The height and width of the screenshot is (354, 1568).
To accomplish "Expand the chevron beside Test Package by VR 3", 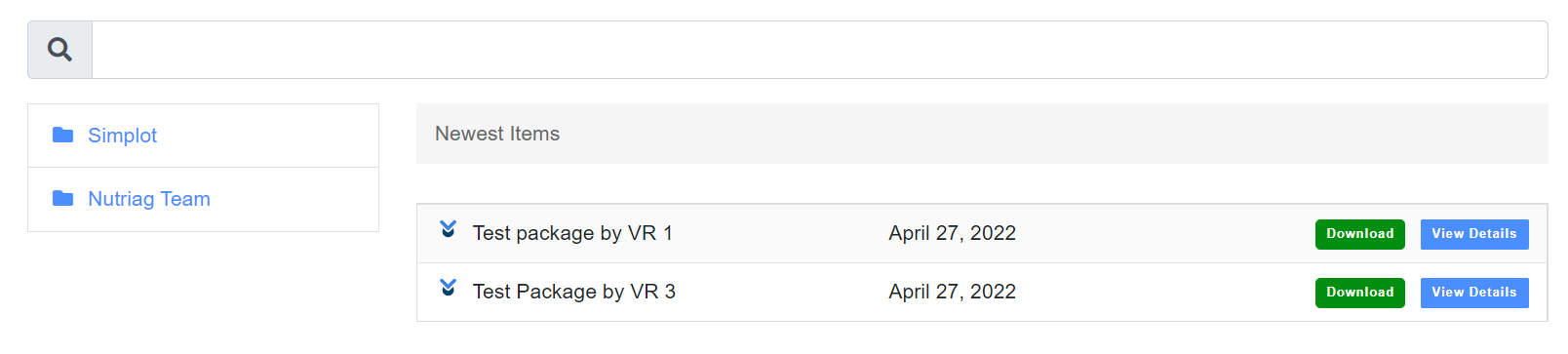I will click(x=448, y=288).
